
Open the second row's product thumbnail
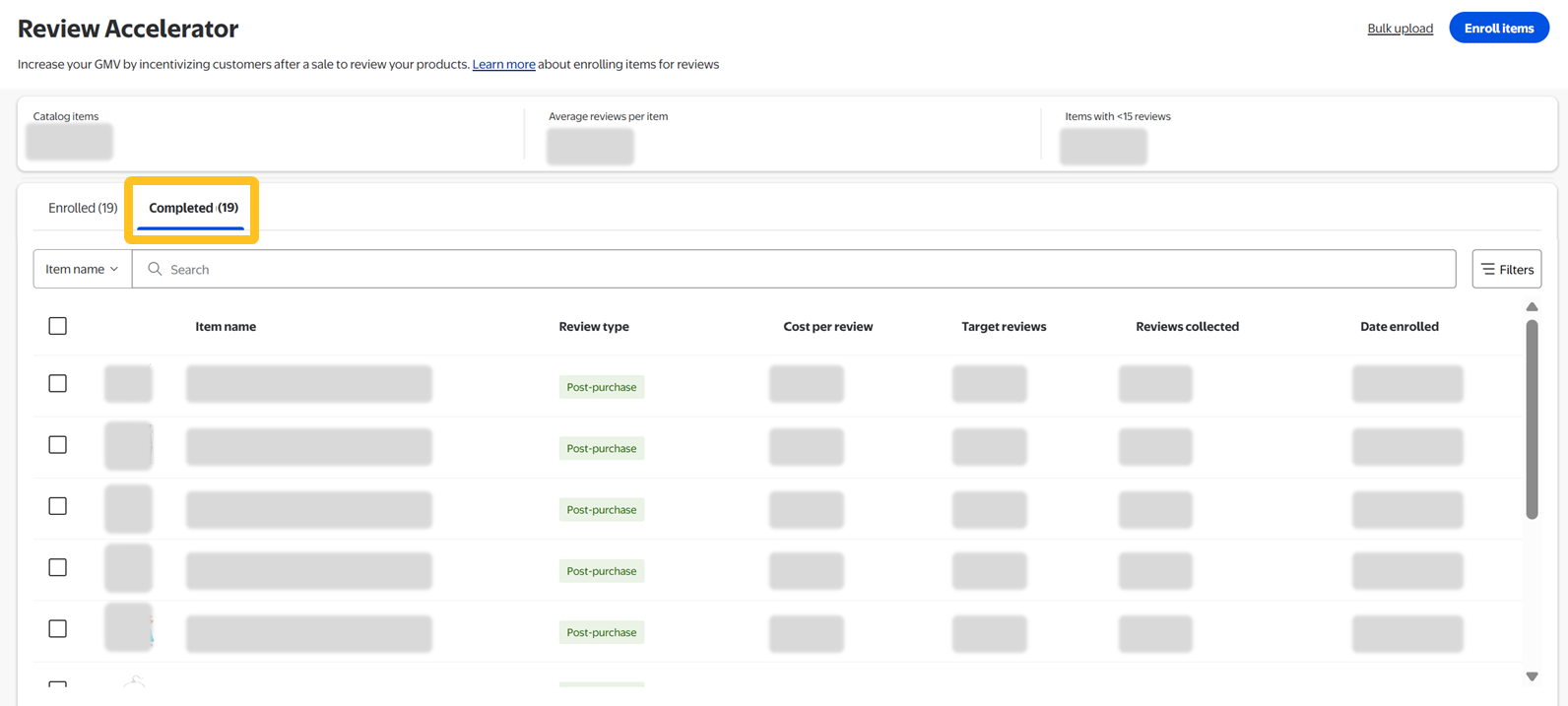pos(129,445)
